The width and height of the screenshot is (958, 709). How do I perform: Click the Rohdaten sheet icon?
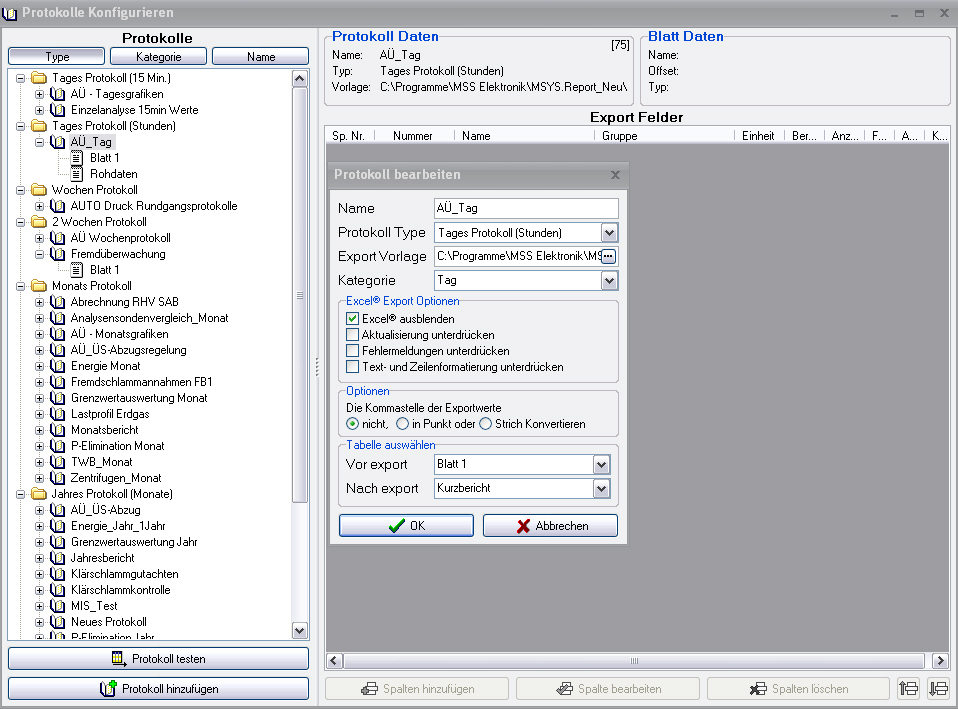tap(77, 174)
